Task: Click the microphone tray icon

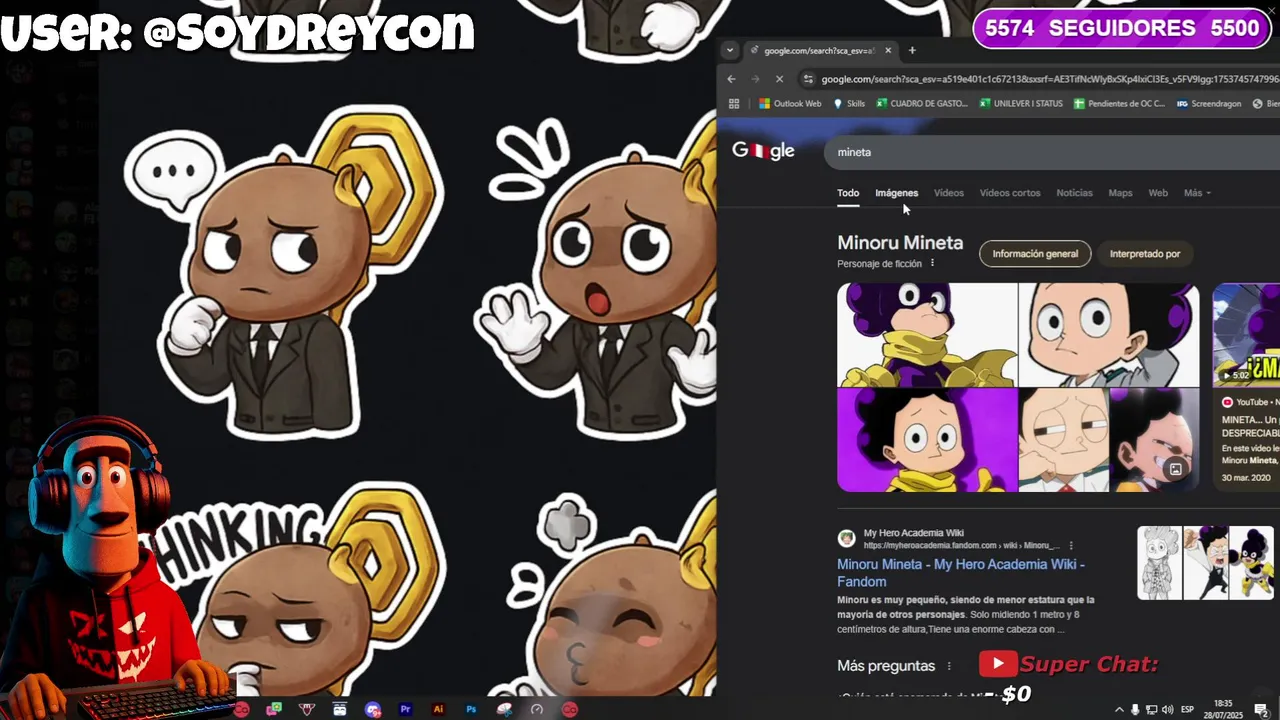Action: pyautogui.click(x=1135, y=709)
